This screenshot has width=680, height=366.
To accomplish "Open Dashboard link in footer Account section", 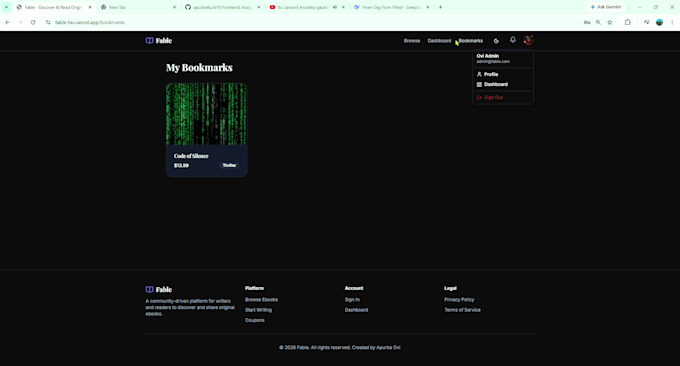I will click(356, 310).
